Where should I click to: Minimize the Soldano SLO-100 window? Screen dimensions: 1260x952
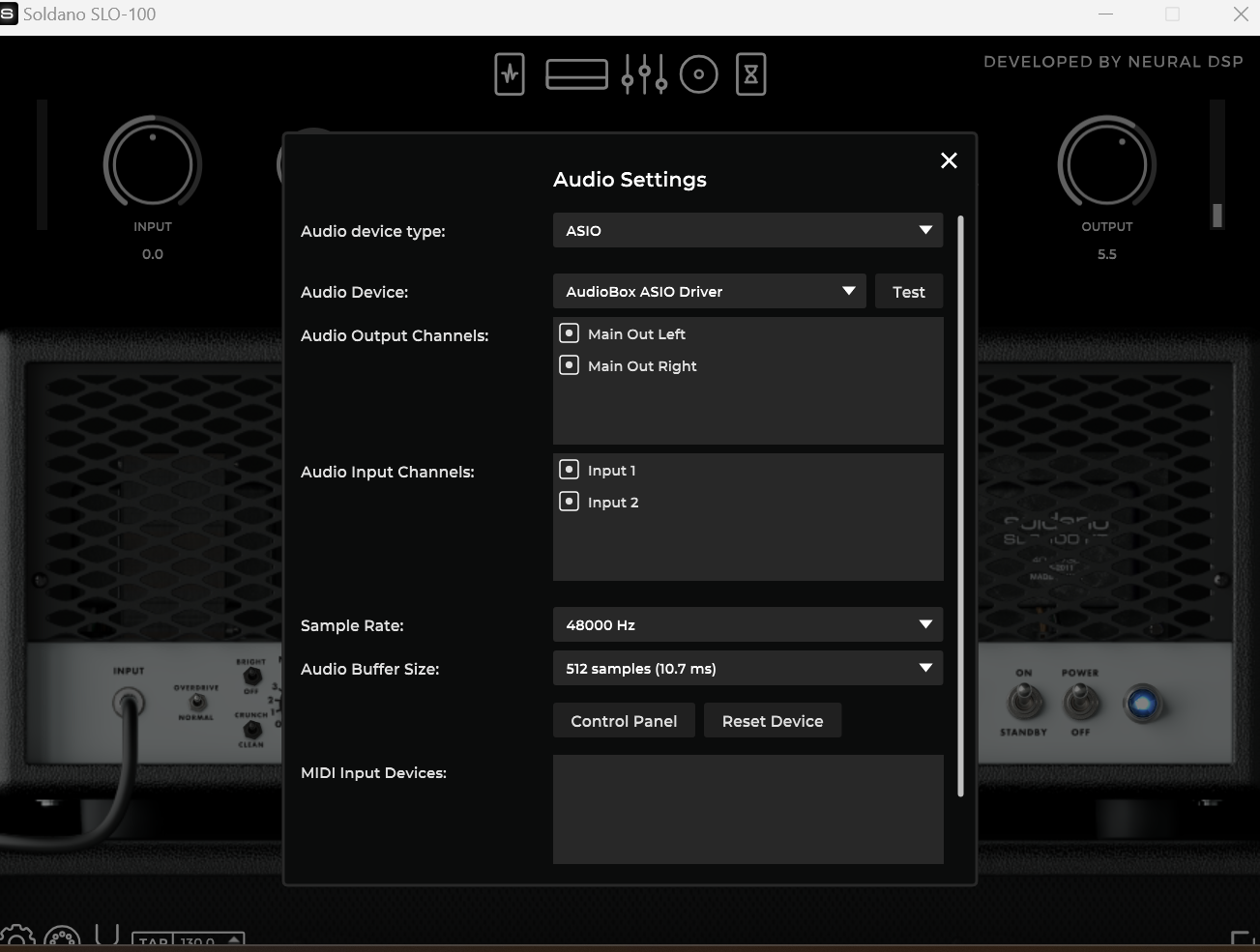[1106, 14]
